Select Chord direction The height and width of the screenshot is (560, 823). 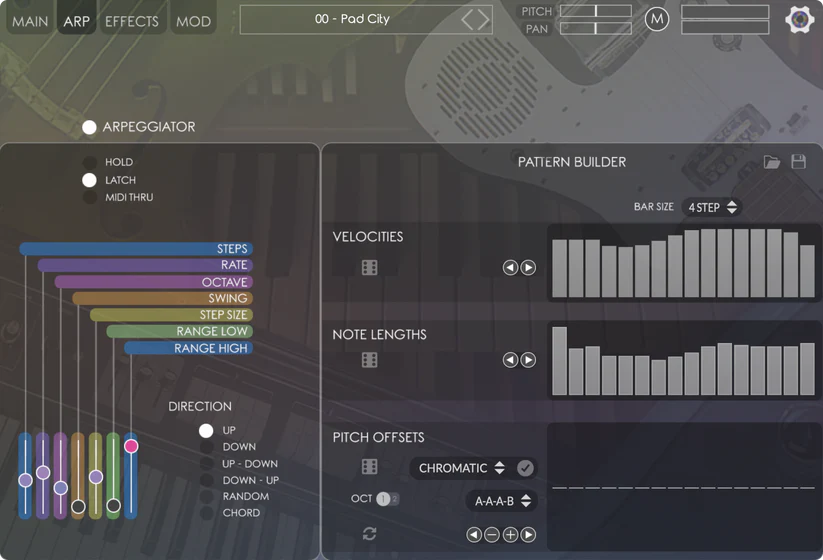click(206, 513)
